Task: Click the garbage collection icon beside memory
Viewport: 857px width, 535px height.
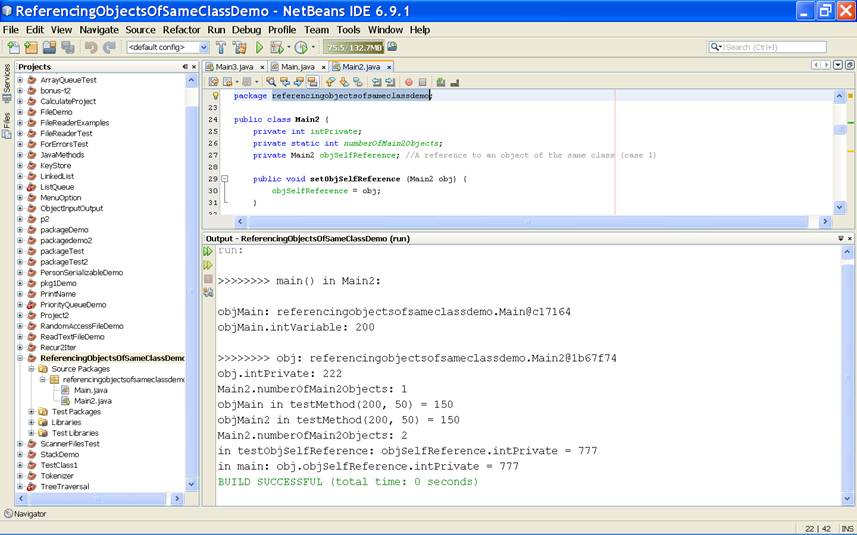Action: tap(392, 47)
